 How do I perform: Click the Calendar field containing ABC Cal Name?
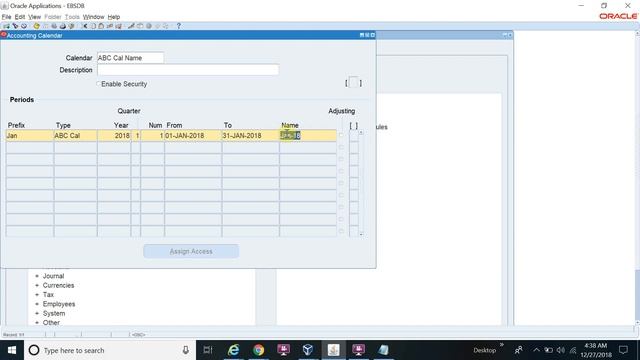pos(130,58)
